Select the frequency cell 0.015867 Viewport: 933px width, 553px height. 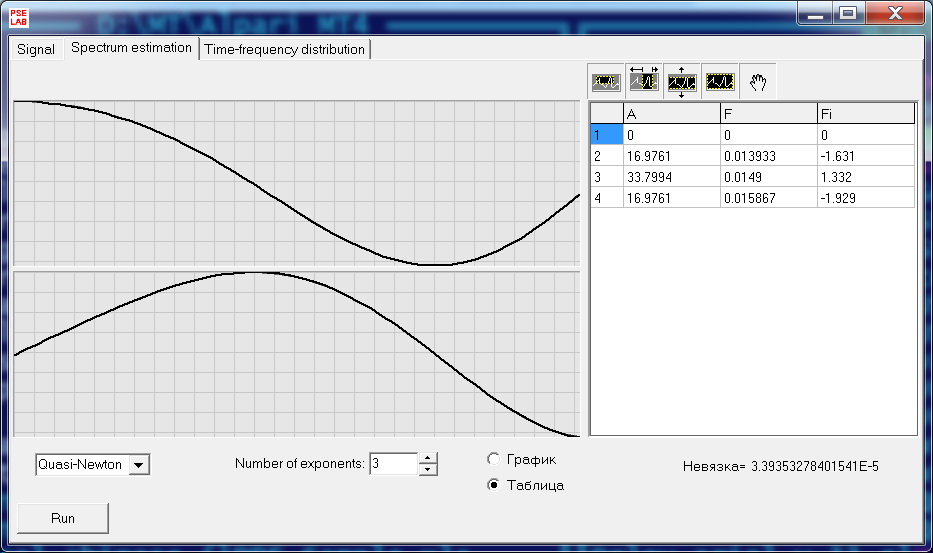pos(768,198)
